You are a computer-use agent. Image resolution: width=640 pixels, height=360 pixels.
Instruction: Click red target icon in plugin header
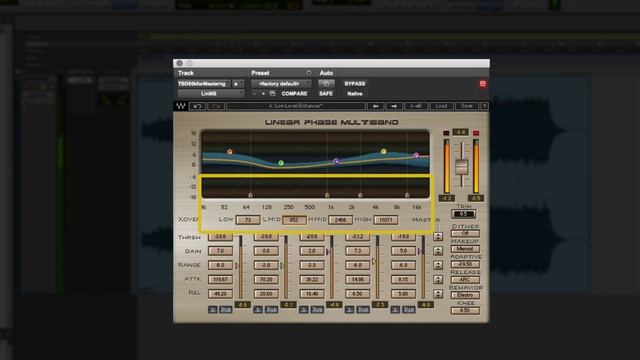[x=483, y=84]
